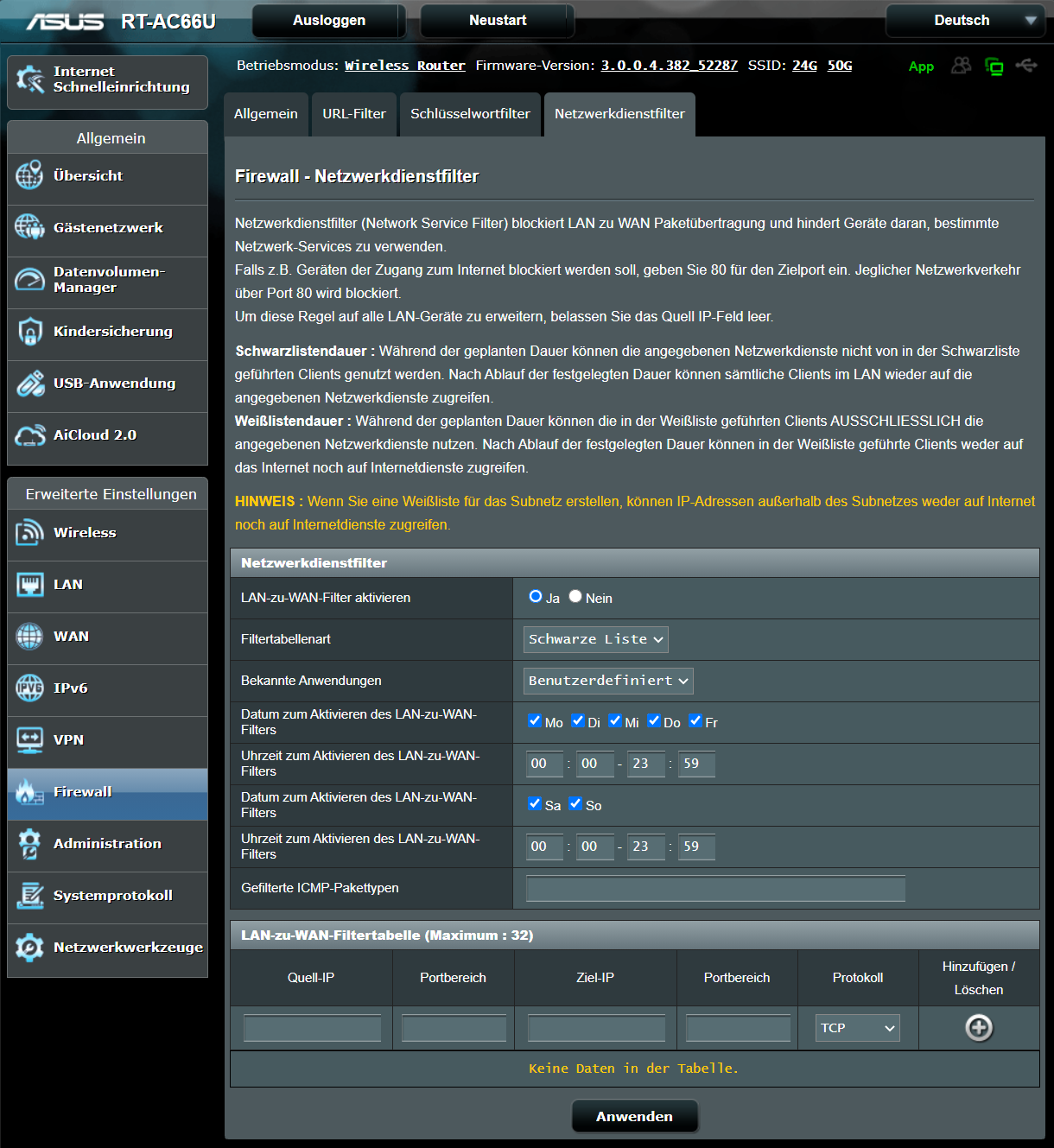Click source Portbereich input field
This screenshot has width=1054, height=1148.
click(x=454, y=1028)
